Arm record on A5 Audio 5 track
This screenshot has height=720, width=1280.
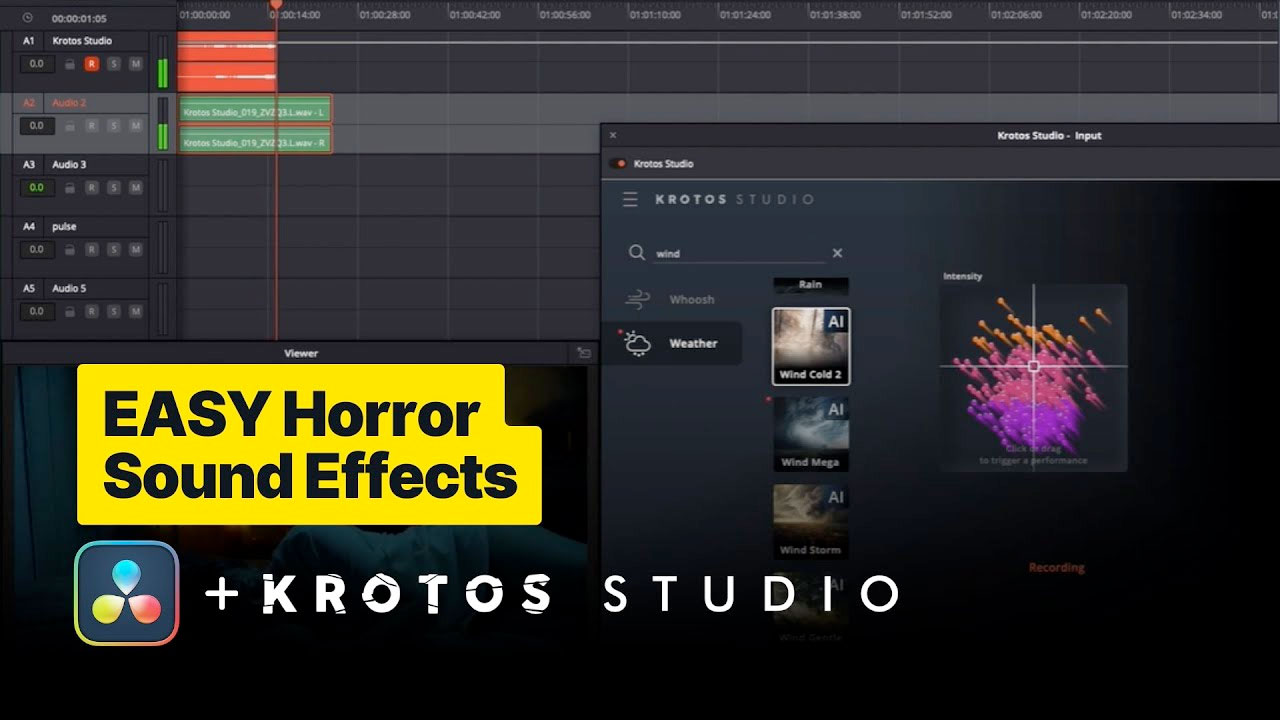point(92,312)
